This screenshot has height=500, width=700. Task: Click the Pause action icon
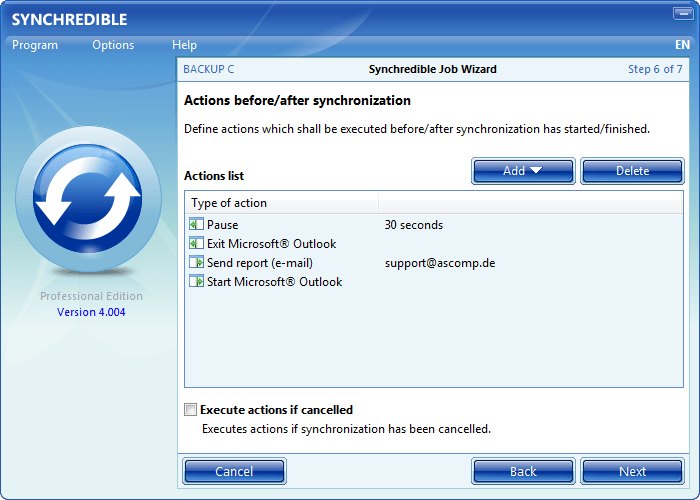[x=196, y=225]
